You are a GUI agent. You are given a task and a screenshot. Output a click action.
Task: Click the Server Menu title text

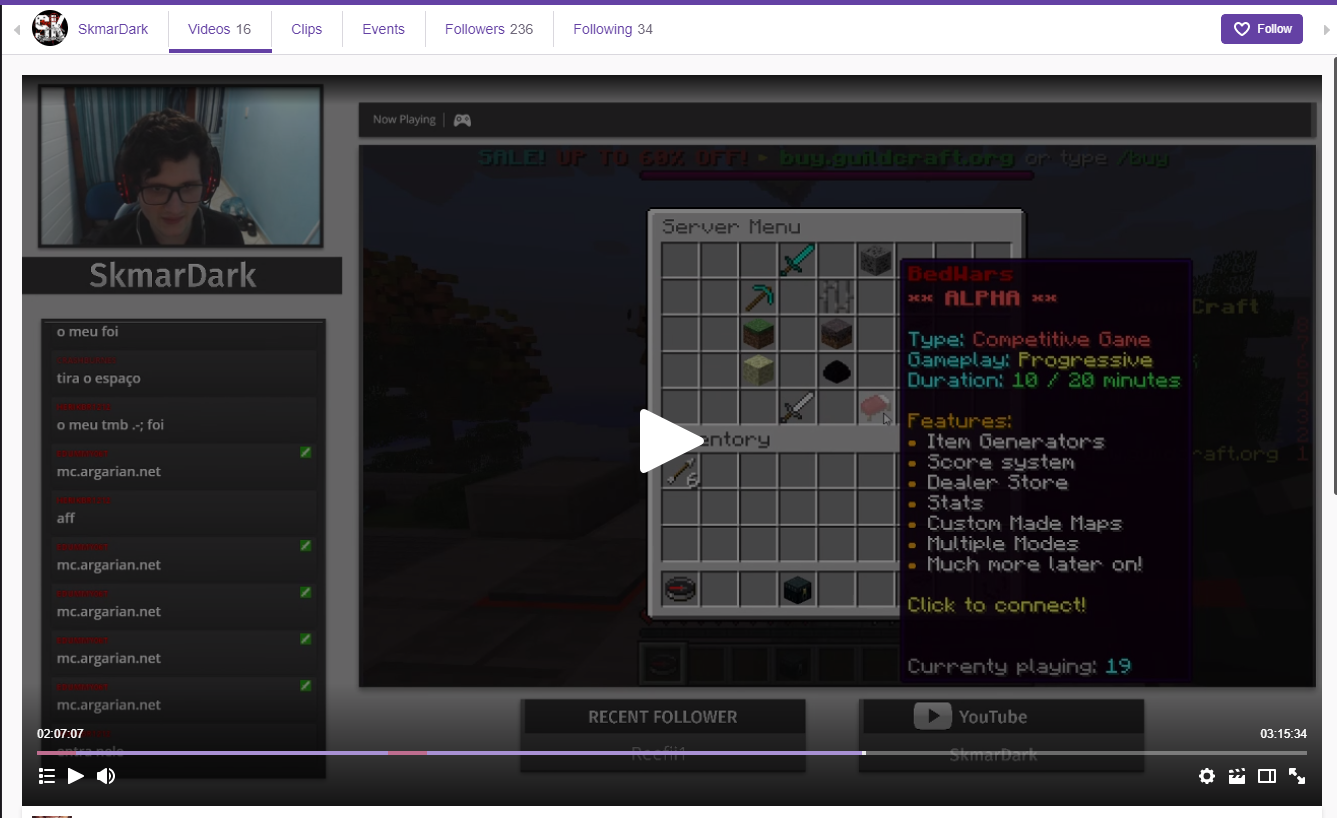(x=731, y=227)
